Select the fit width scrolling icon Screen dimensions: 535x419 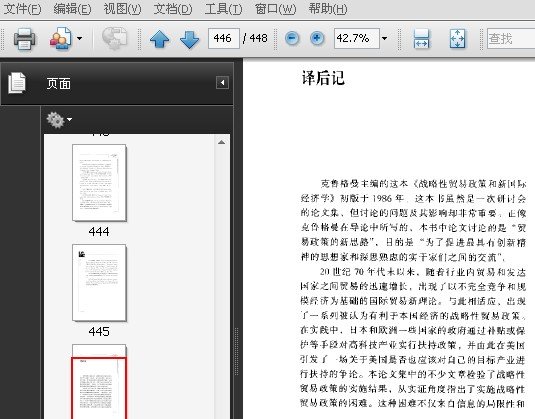point(421,39)
